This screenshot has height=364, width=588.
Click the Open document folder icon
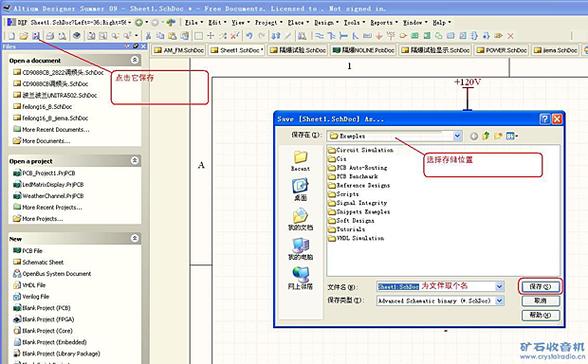[x=24, y=36]
